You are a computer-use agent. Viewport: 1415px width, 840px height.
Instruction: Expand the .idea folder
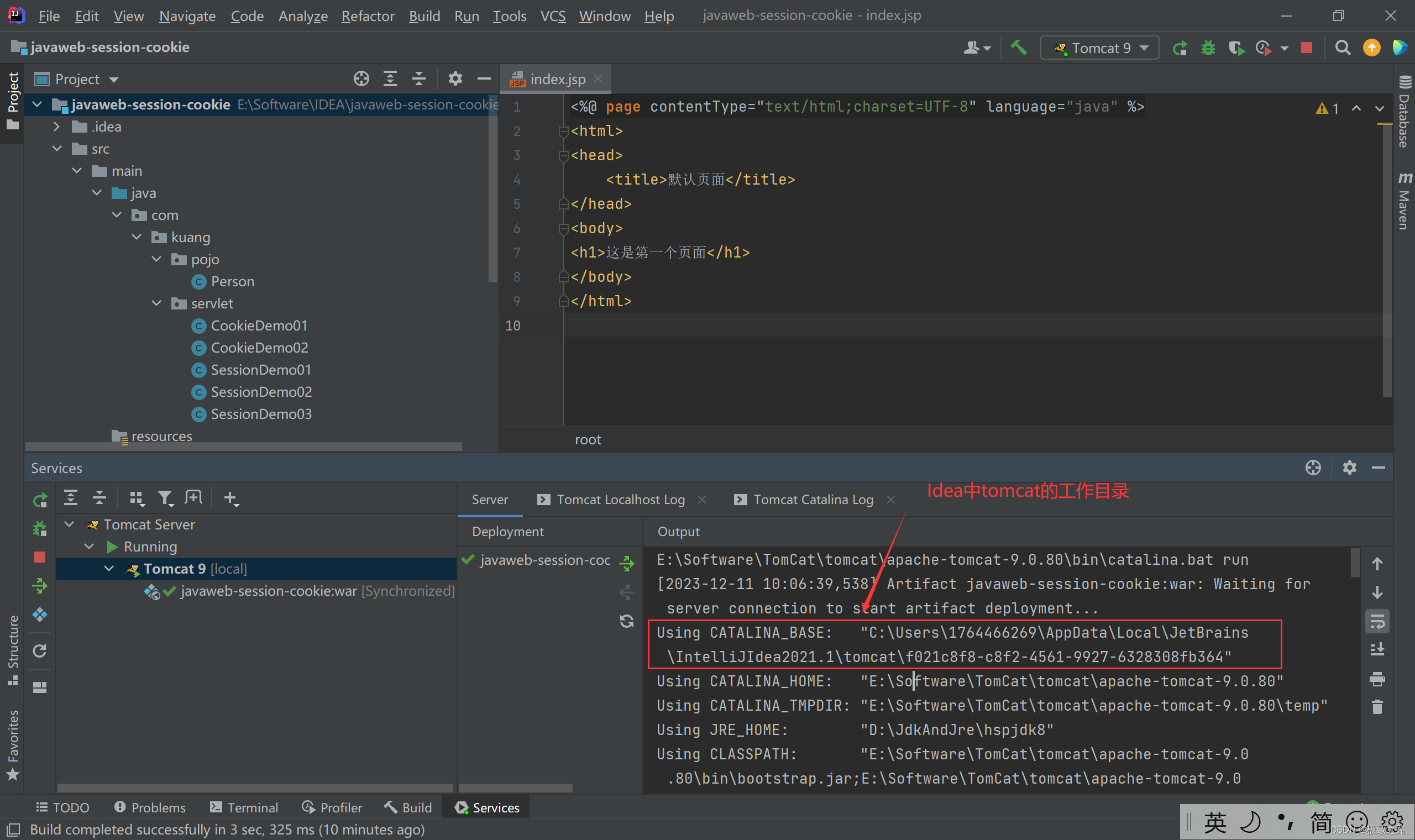(x=56, y=127)
